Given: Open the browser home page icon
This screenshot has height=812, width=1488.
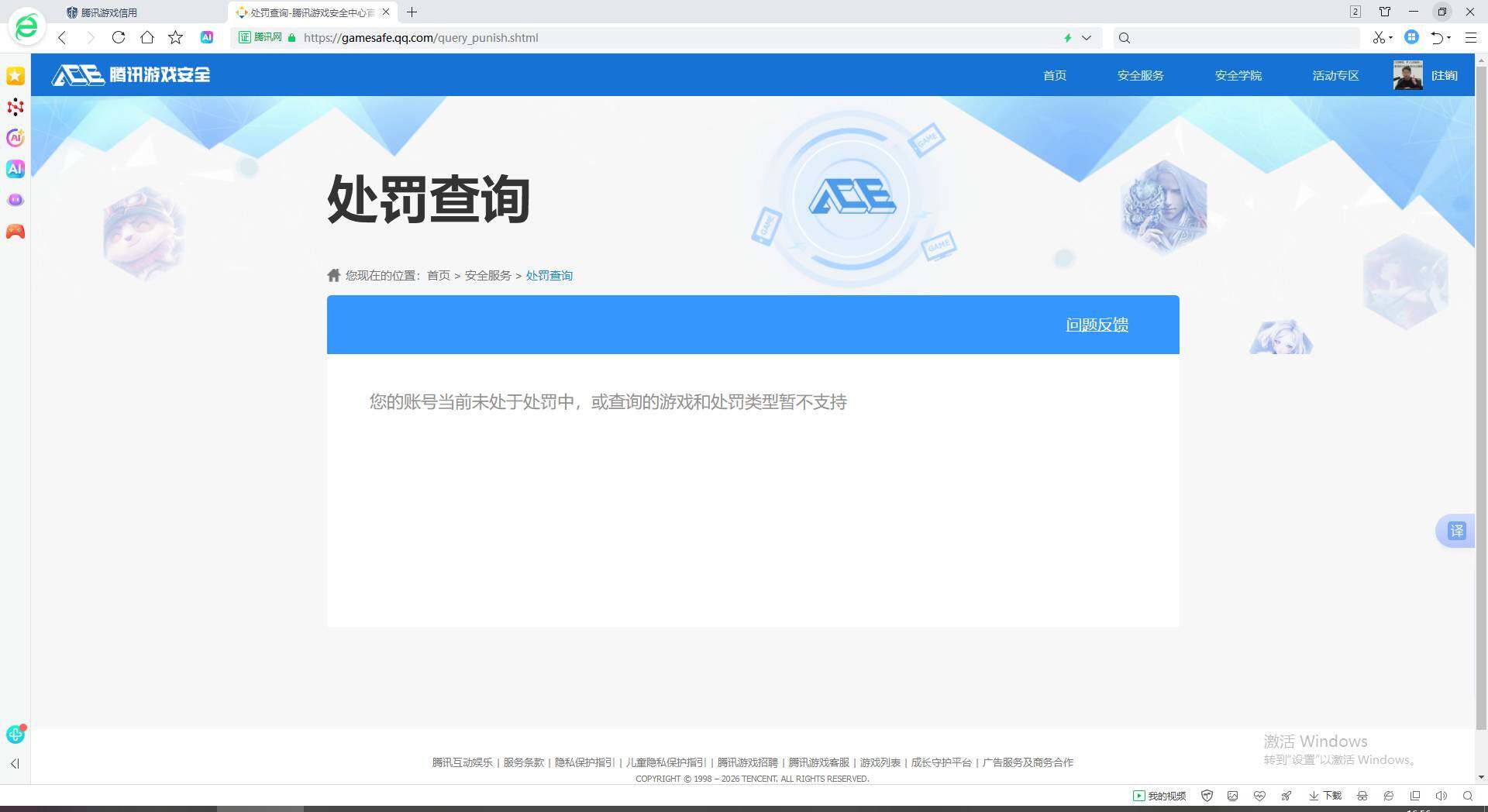Looking at the screenshot, I should [147, 37].
